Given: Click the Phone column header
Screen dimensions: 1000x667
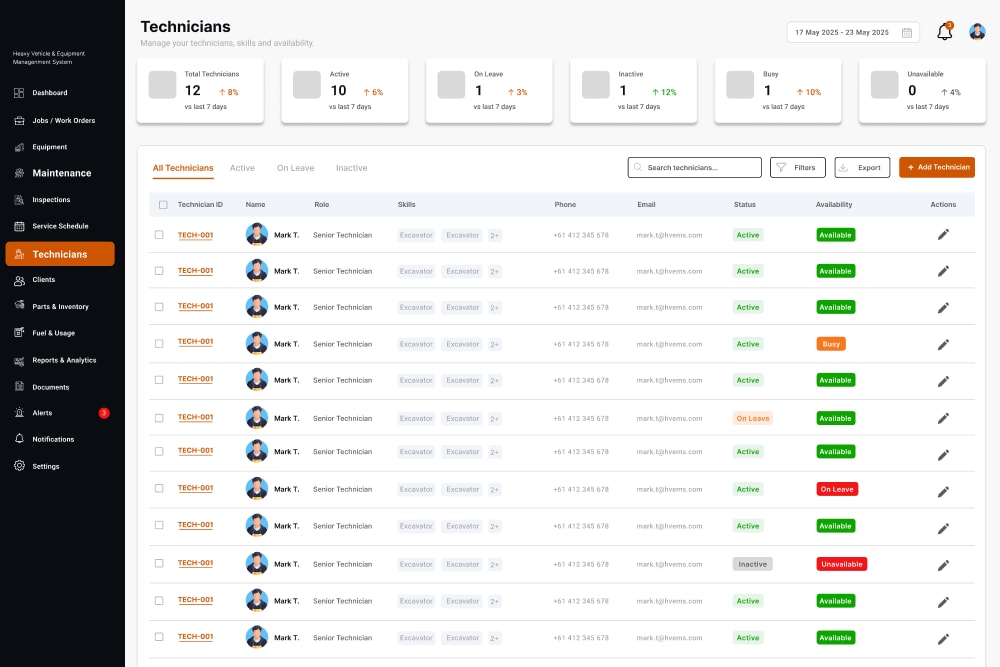Looking at the screenshot, I should point(565,205).
